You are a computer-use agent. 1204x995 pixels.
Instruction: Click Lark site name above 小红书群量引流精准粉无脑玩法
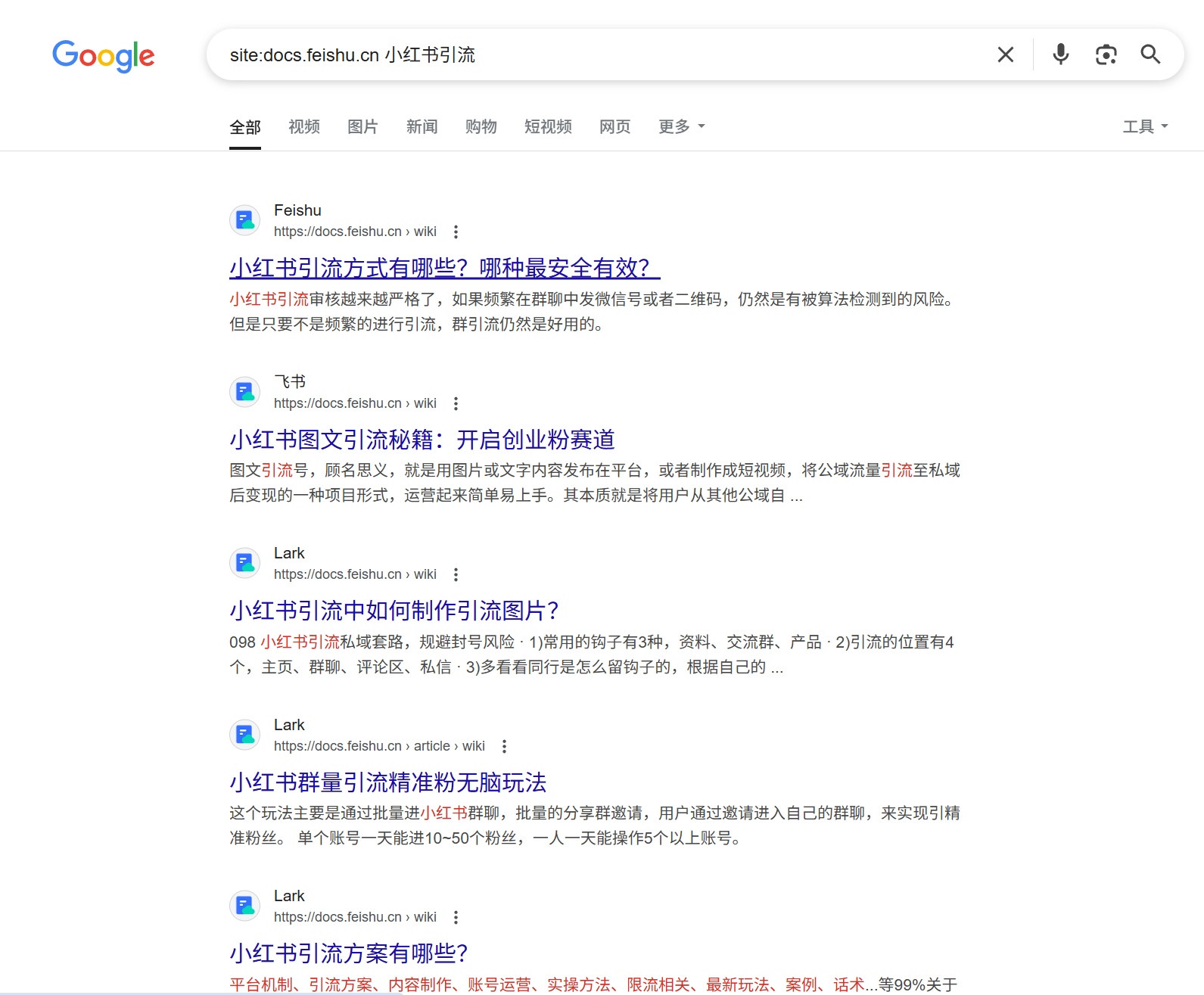pos(289,725)
